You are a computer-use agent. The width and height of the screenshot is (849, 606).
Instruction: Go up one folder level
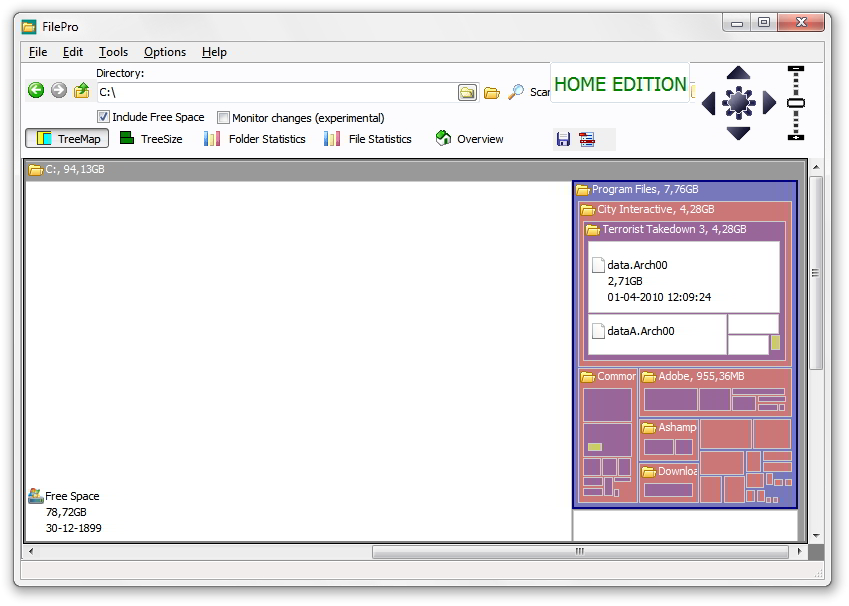[x=82, y=90]
